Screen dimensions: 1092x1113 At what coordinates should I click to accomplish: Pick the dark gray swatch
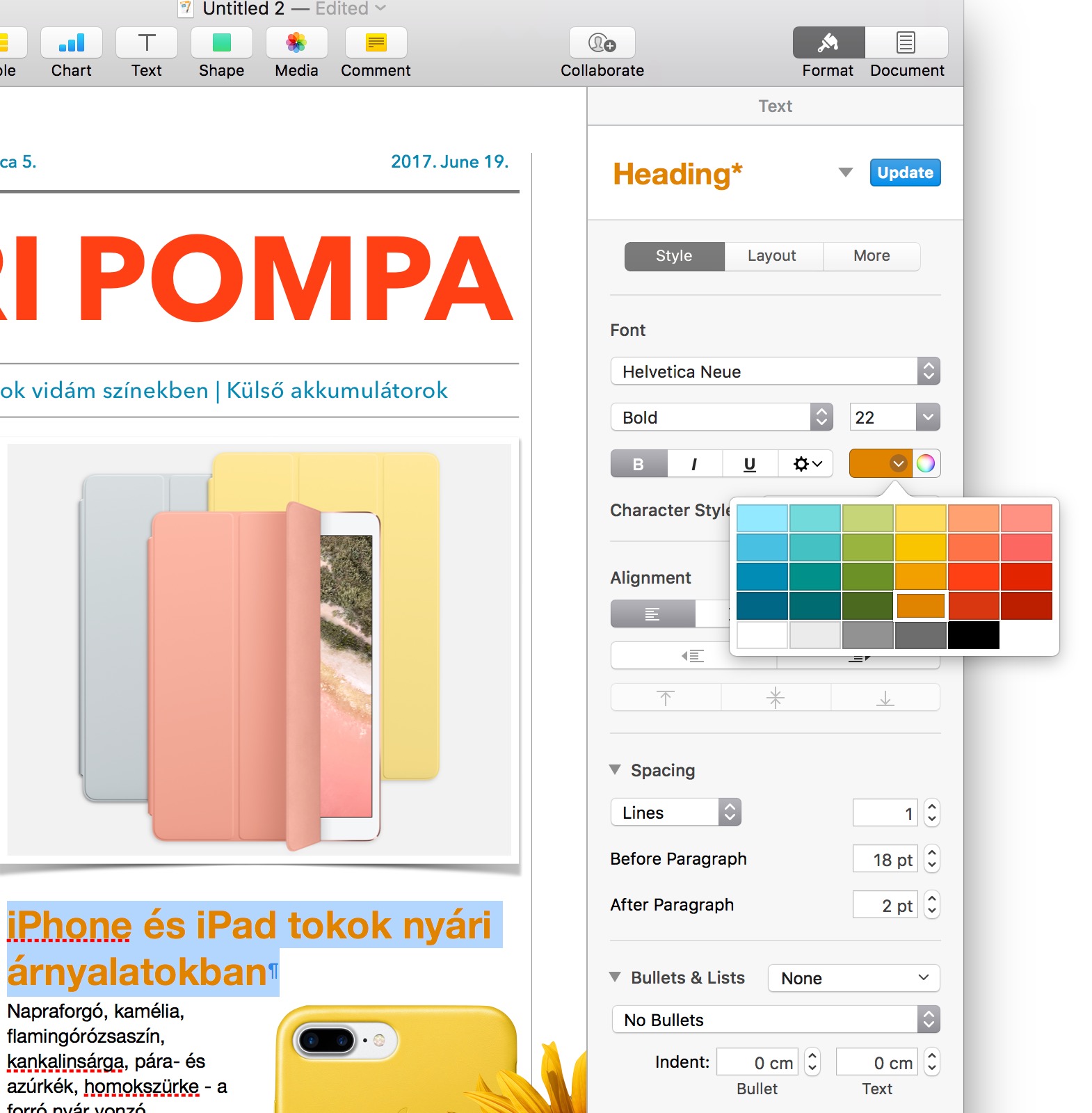pyautogui.click(x=921, y=635)
